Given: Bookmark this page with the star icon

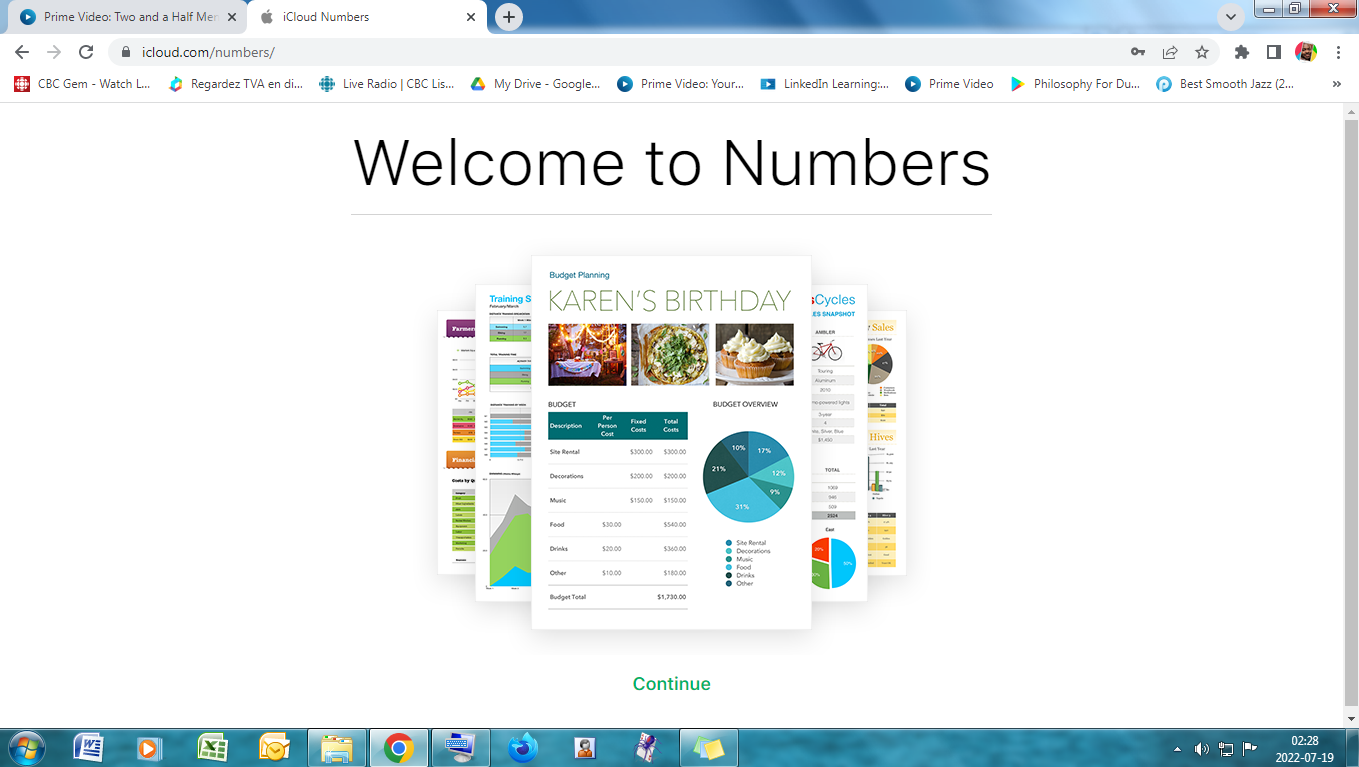Looking at the screenshot, I should coord(1202,52).
